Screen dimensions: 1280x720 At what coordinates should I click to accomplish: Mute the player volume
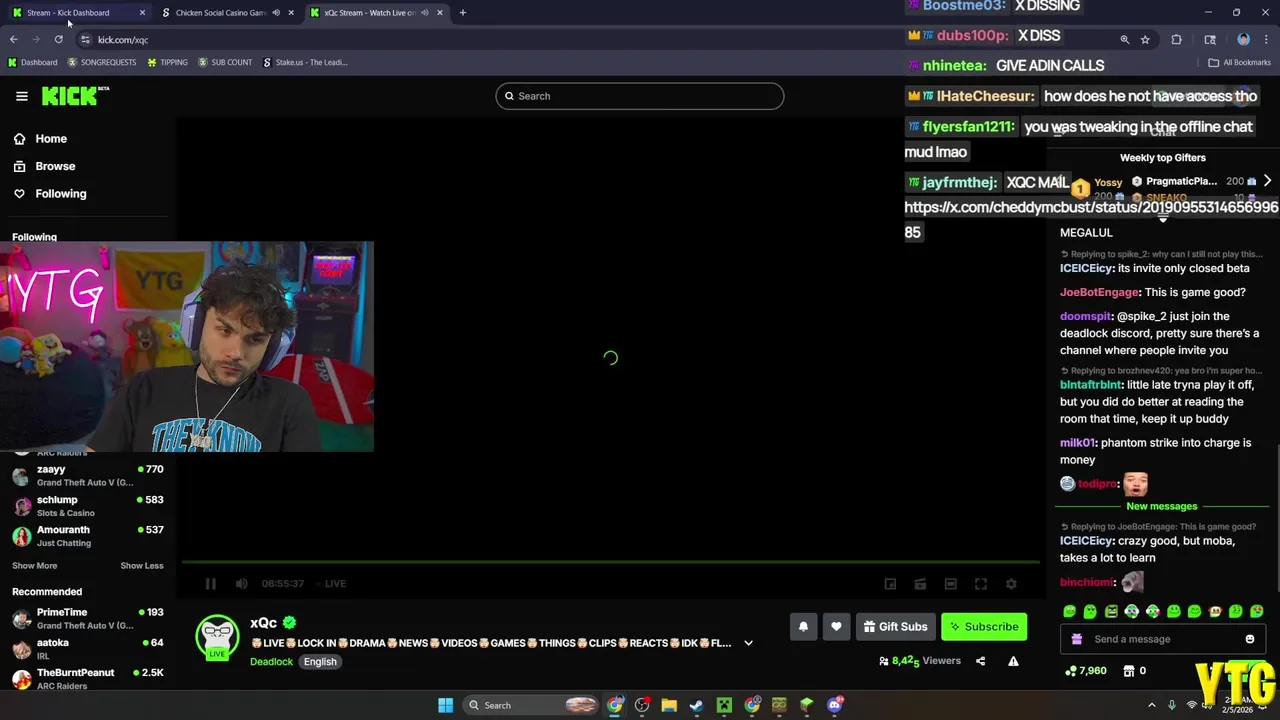click(x=241, y=584)
